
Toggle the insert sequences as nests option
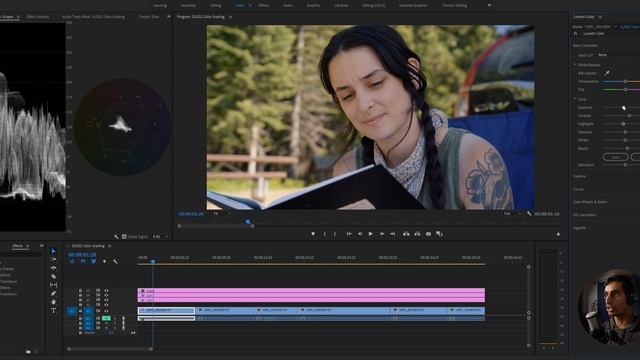72,261
